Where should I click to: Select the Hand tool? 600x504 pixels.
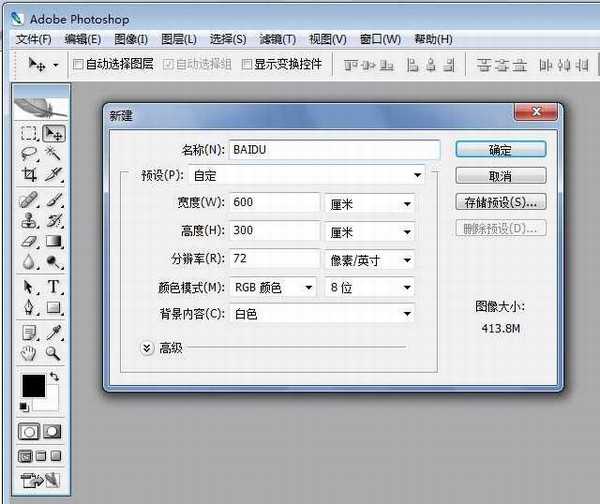(x=29, y=353)
